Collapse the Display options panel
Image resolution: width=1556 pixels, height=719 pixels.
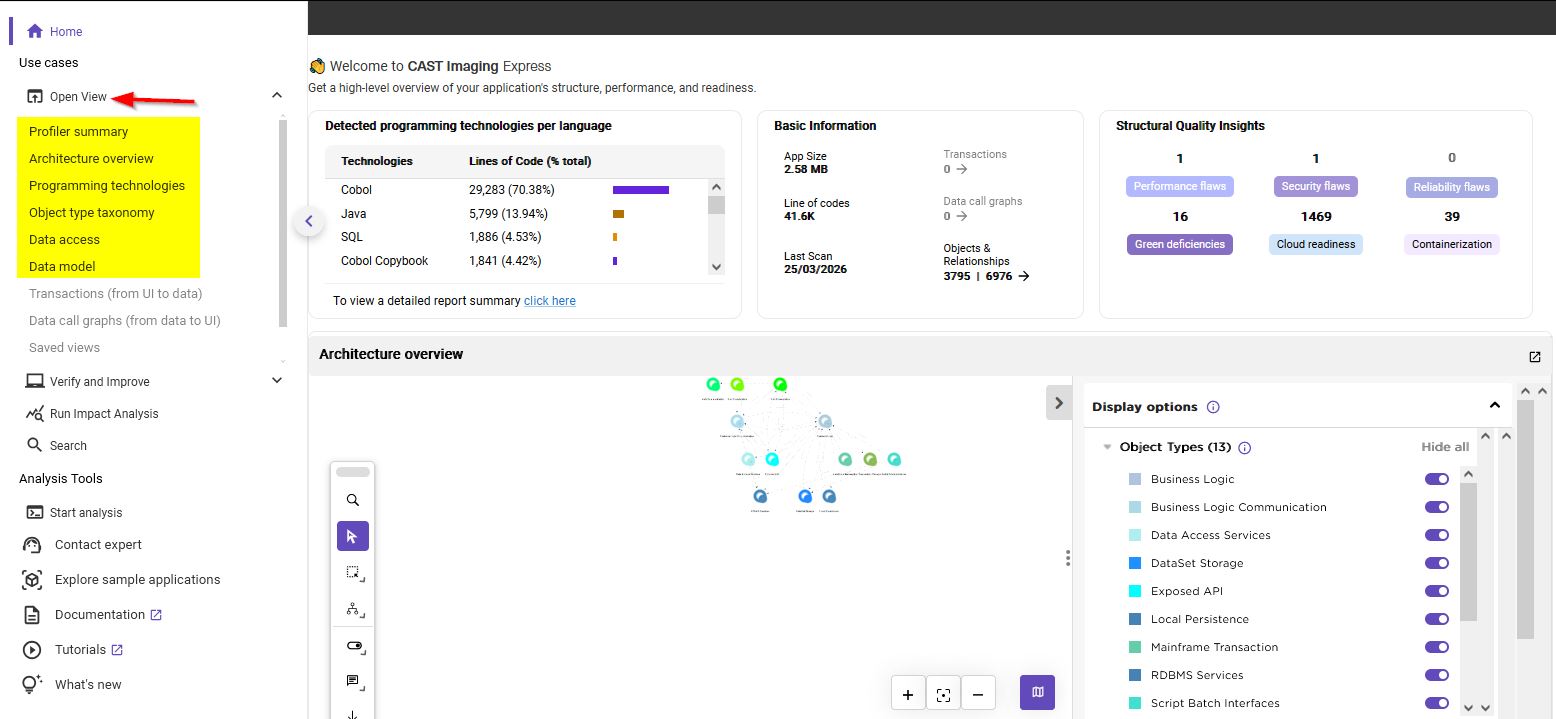point(1494,406)
